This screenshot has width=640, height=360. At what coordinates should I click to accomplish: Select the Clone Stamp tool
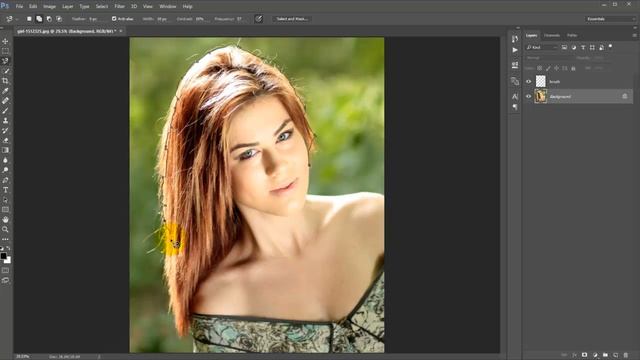click(5, 120)
